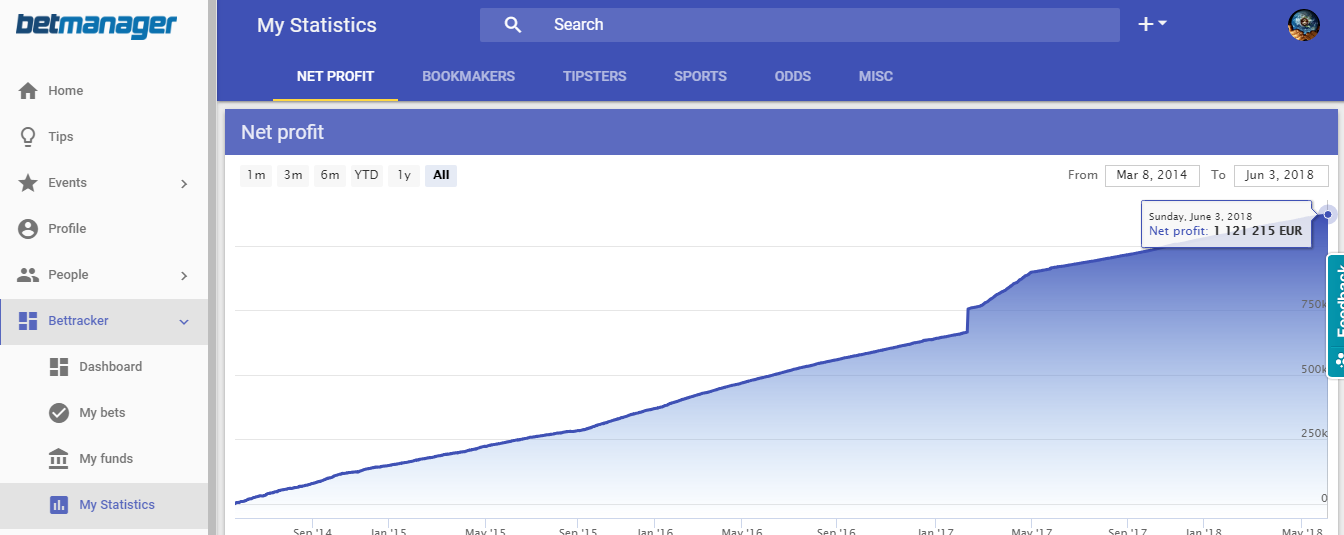1344x535 pixels.
Task: Select the Odds tab
Action: 792,76
